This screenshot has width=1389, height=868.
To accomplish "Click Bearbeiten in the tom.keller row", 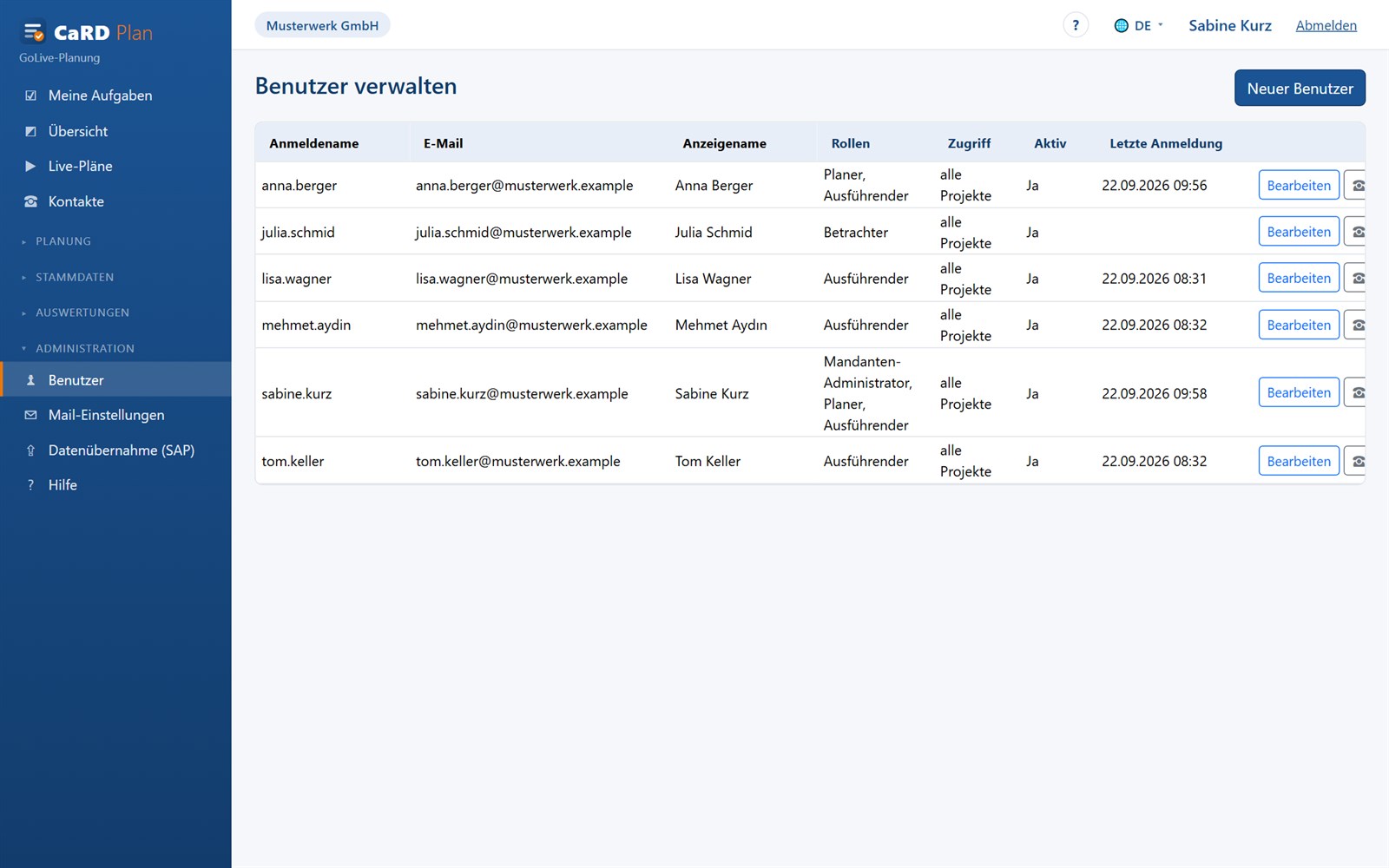I will [x=1299, y=461].
